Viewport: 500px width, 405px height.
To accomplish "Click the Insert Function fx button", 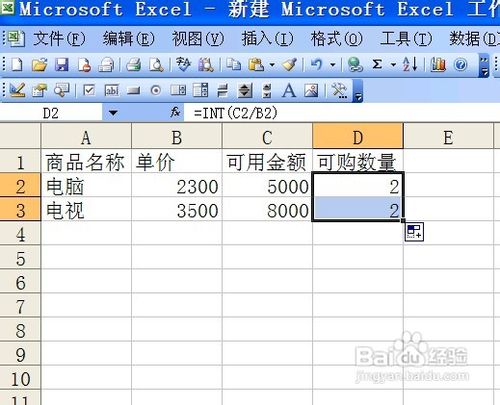I will 175,113.
